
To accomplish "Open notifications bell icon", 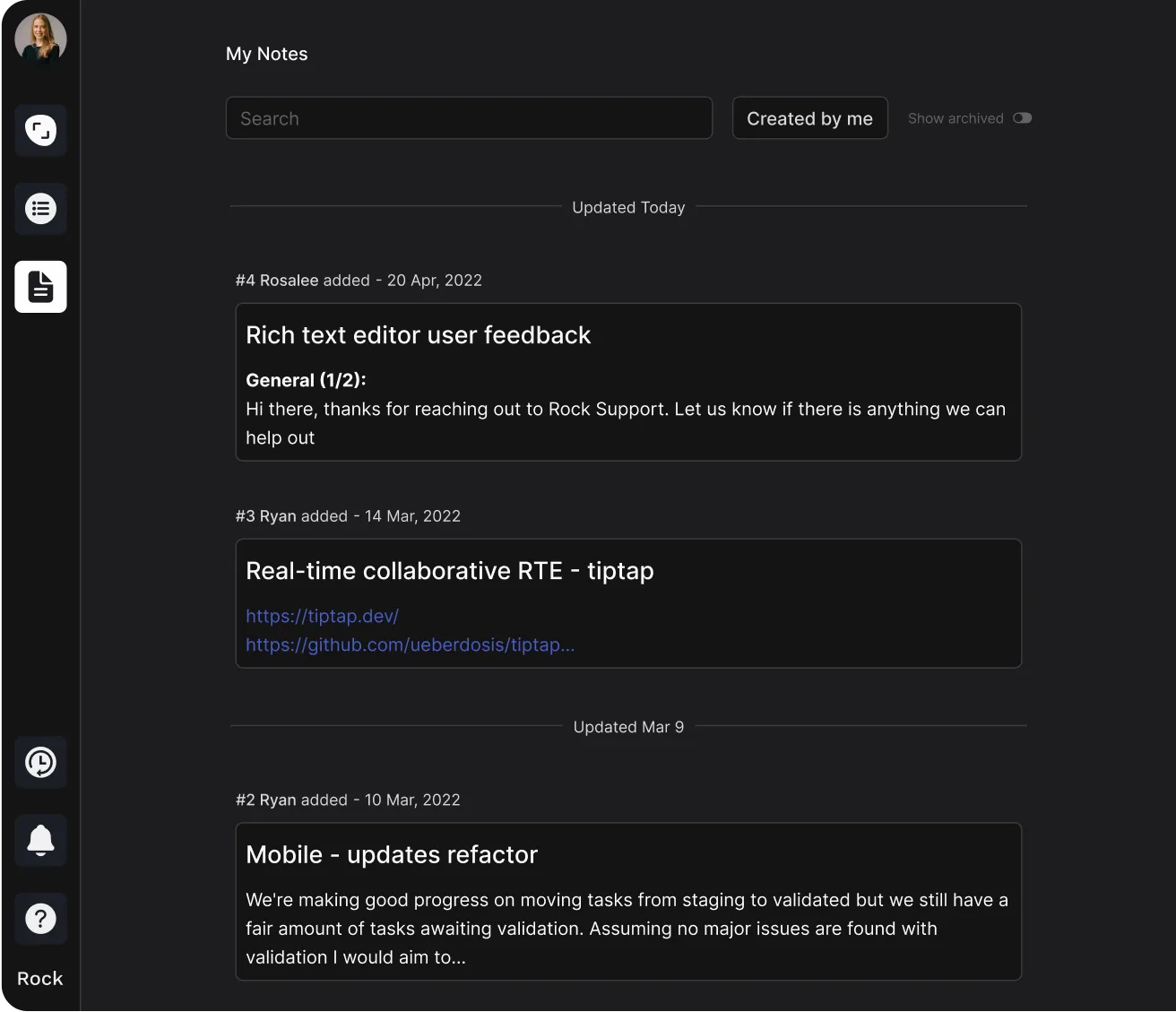I will (x=40, y=841).
